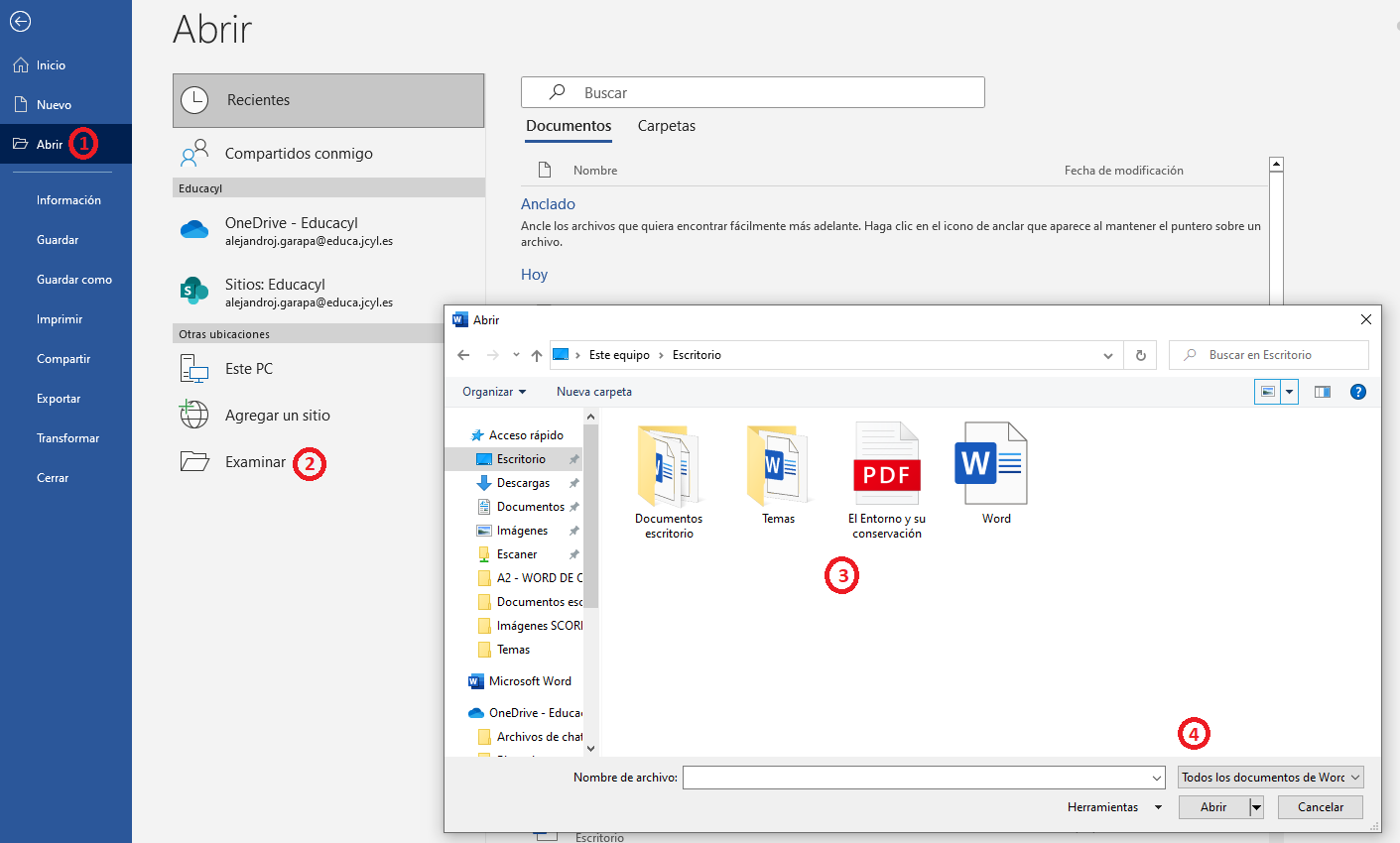Select Imágenes in navigation tree
This screenshot has height=843, width=1400.
point(514,531)
